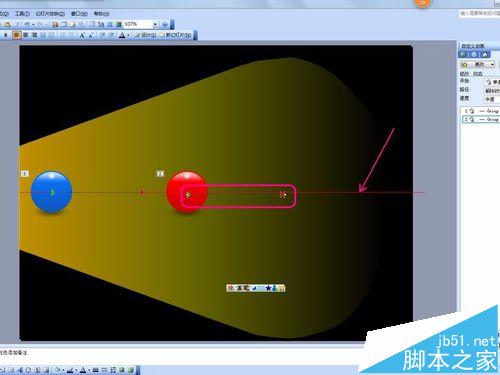The height and width of the screenshot is (375, 500).
Task: Click the task pane Back navigation icon
Action: coord(463,54)
